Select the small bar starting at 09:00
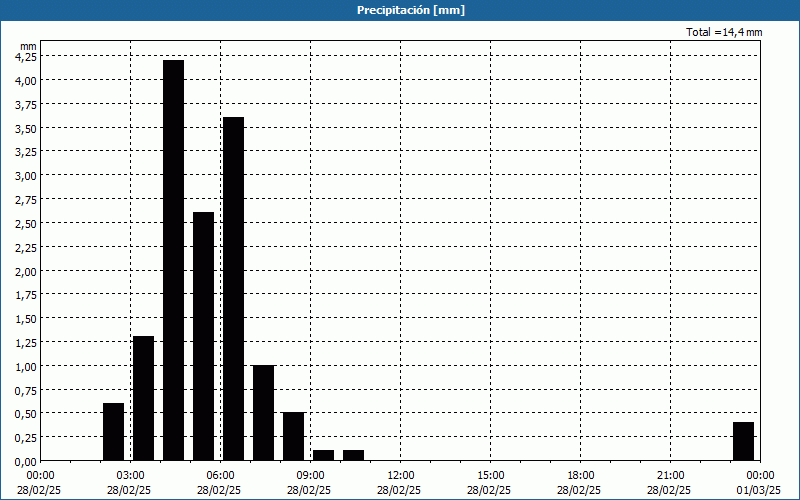The image size is (800, 500). 323,456
